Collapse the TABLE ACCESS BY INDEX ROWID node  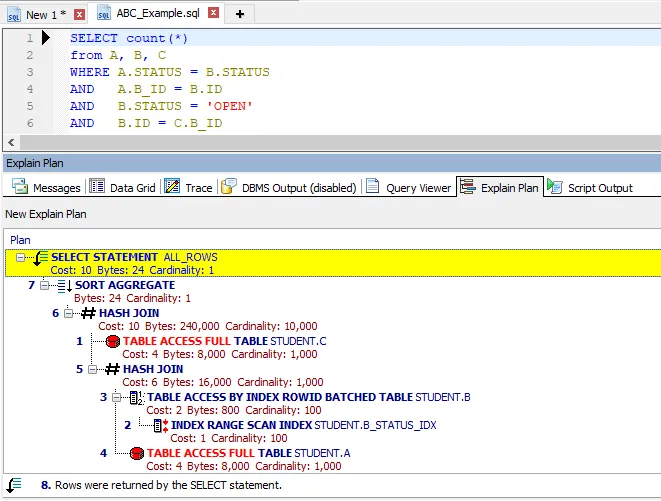(x=117, y=398)
